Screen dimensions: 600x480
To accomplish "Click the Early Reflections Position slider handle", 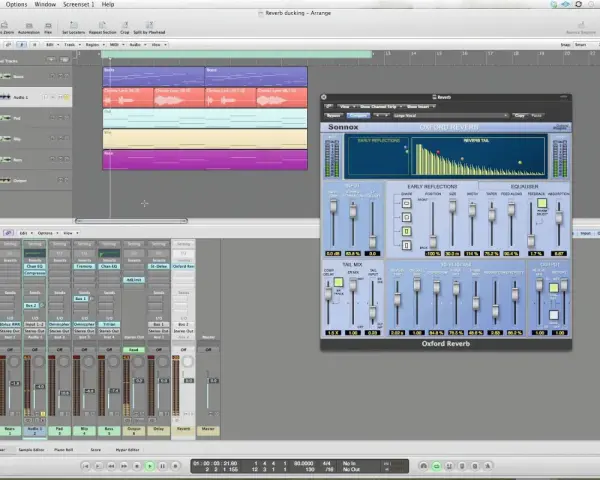I will 433,241.
